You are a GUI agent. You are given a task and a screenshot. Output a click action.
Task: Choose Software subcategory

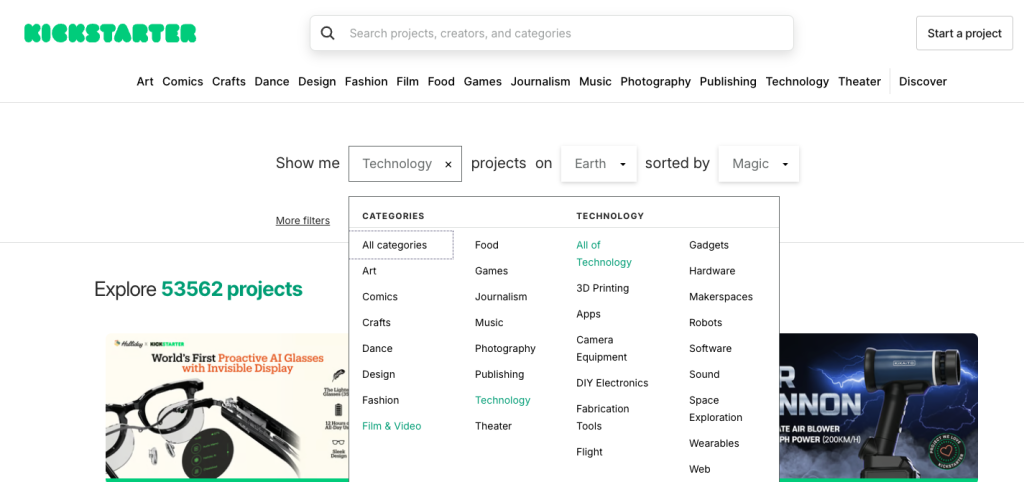click(711, 349)
